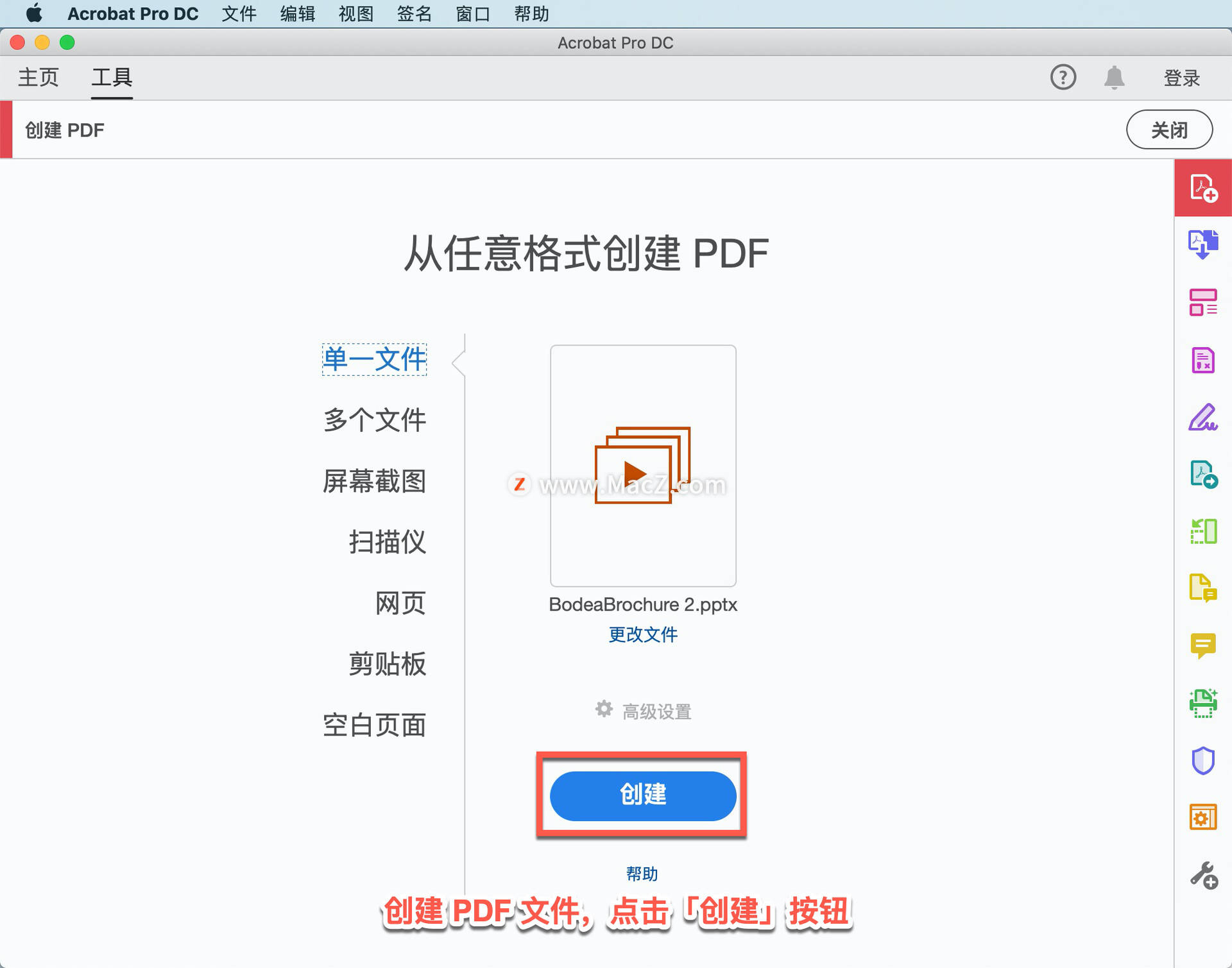Click the blue 创建 button
Screen dimensions: 1232x968
[x=642, y=795]
